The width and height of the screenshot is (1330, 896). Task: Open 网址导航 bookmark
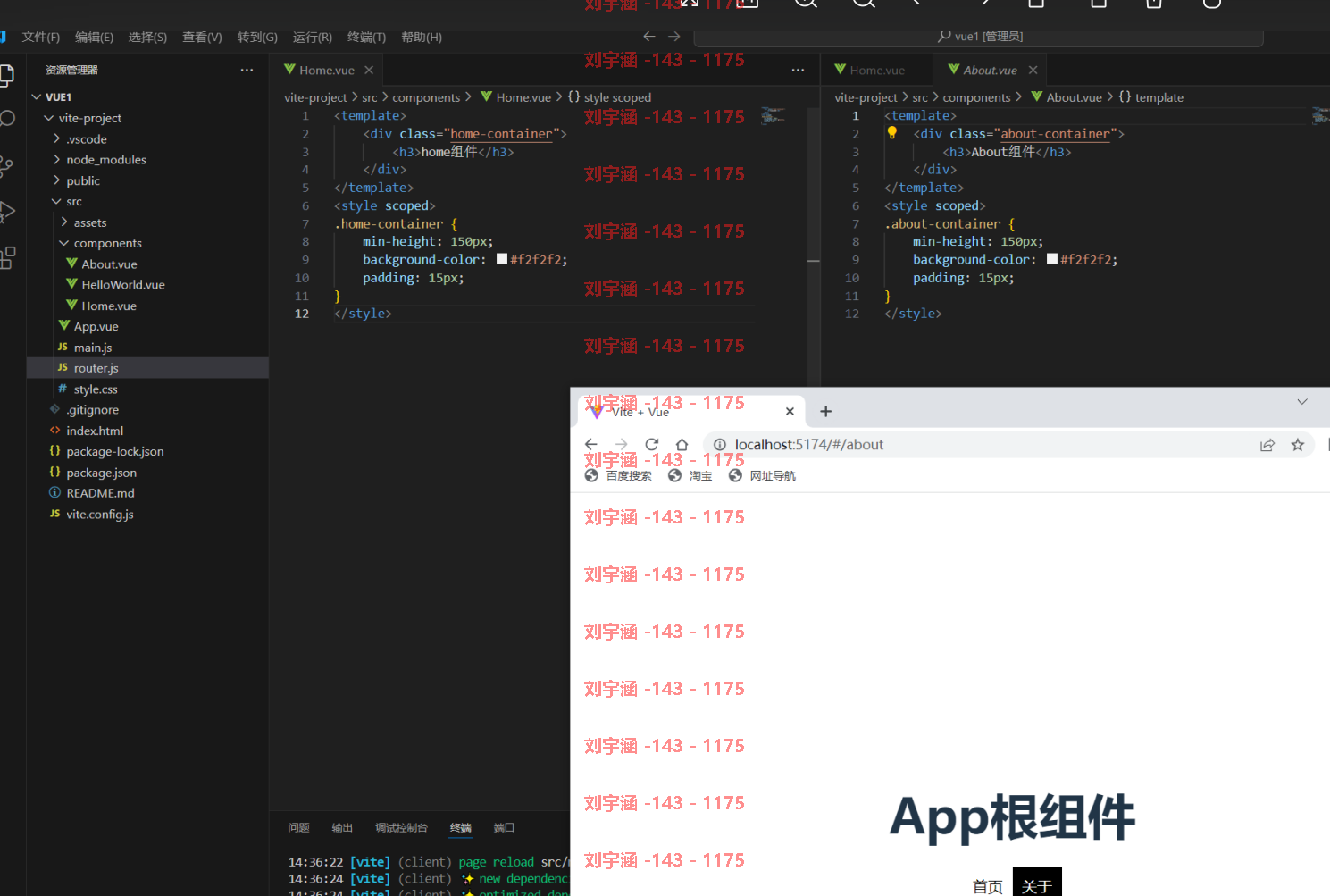point(762,476)
